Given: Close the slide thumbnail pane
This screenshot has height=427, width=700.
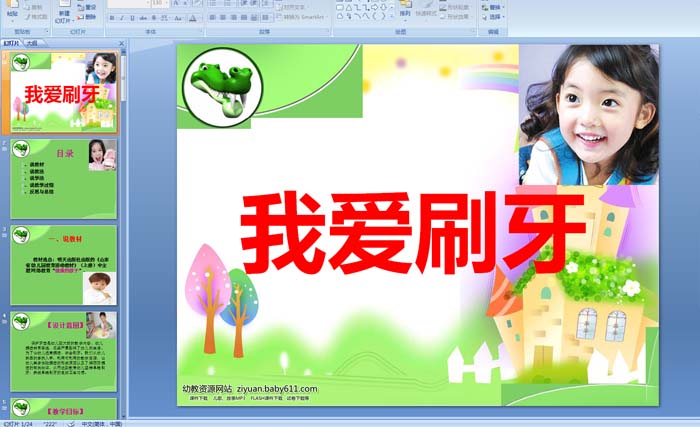Looking at the screenshot, I should [x=121, y=43].
